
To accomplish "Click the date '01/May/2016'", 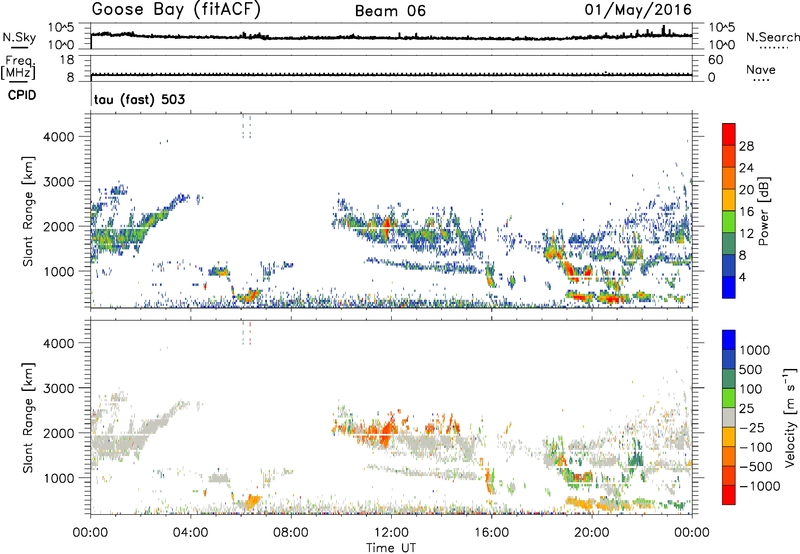I will coord(638,10).
